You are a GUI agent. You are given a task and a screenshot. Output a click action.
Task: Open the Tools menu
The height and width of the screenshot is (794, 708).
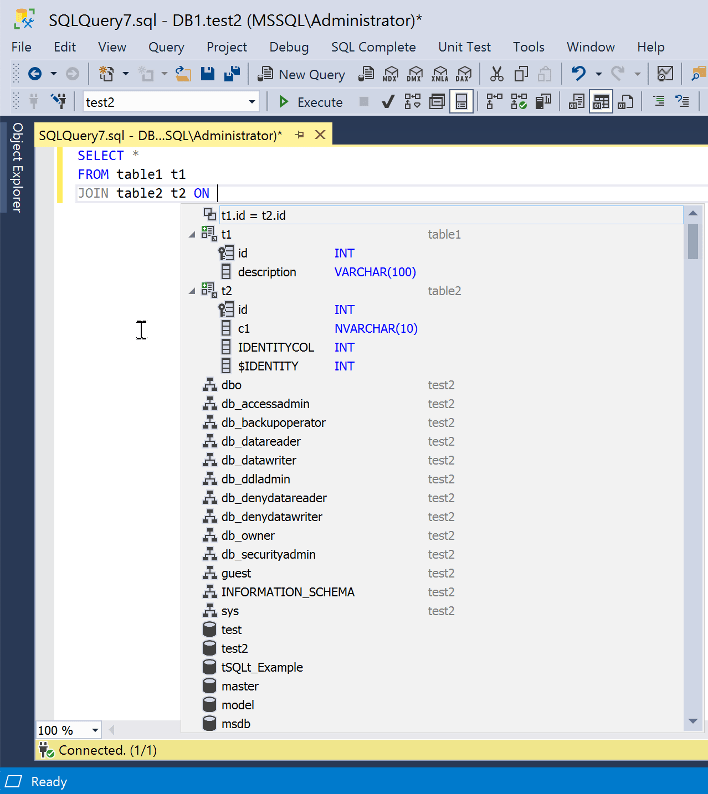[529, 47]
